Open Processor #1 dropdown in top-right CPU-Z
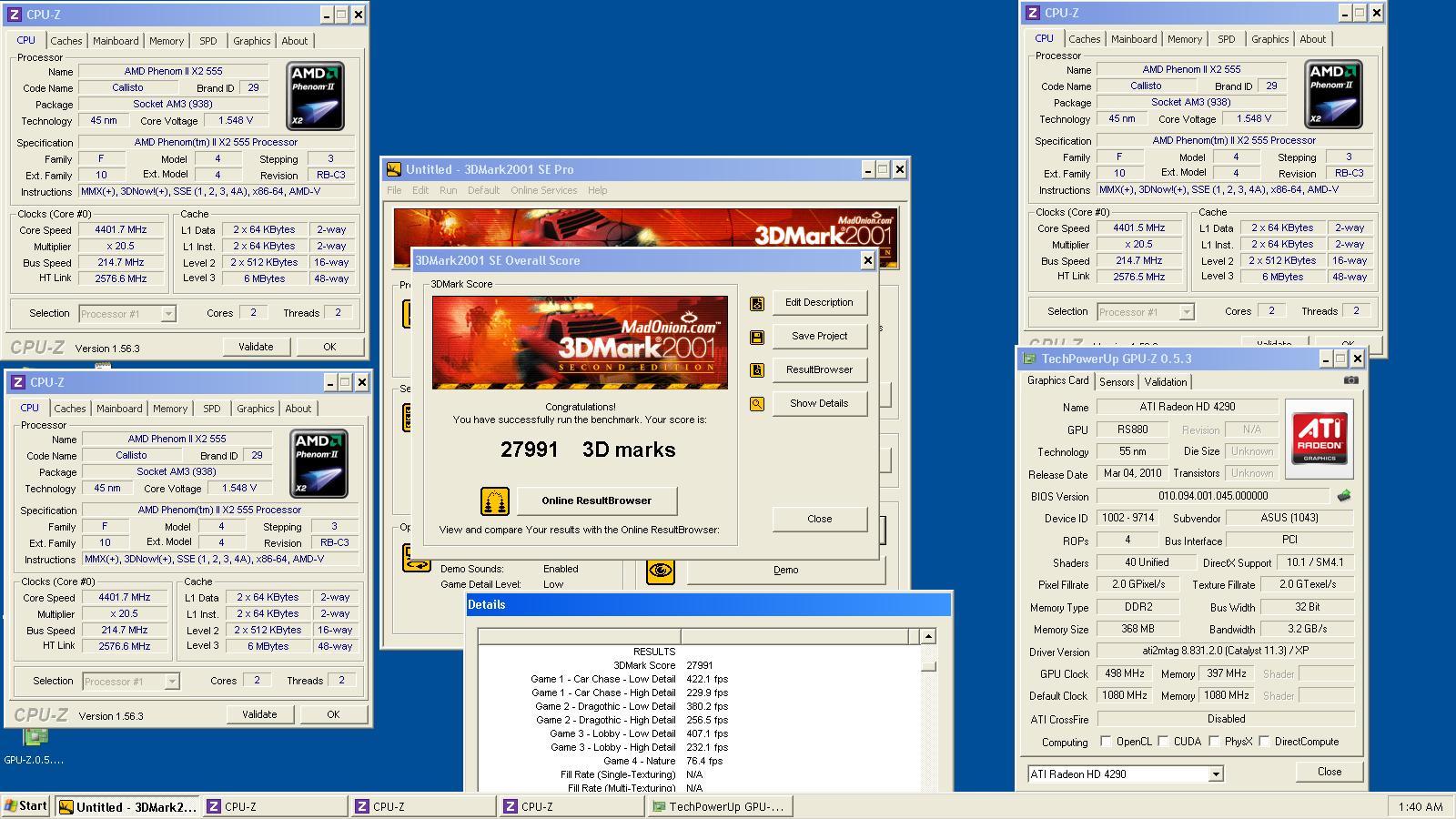Viewport: 1456px width, 819px height. pyautogui.click(x=1187, y=312)
